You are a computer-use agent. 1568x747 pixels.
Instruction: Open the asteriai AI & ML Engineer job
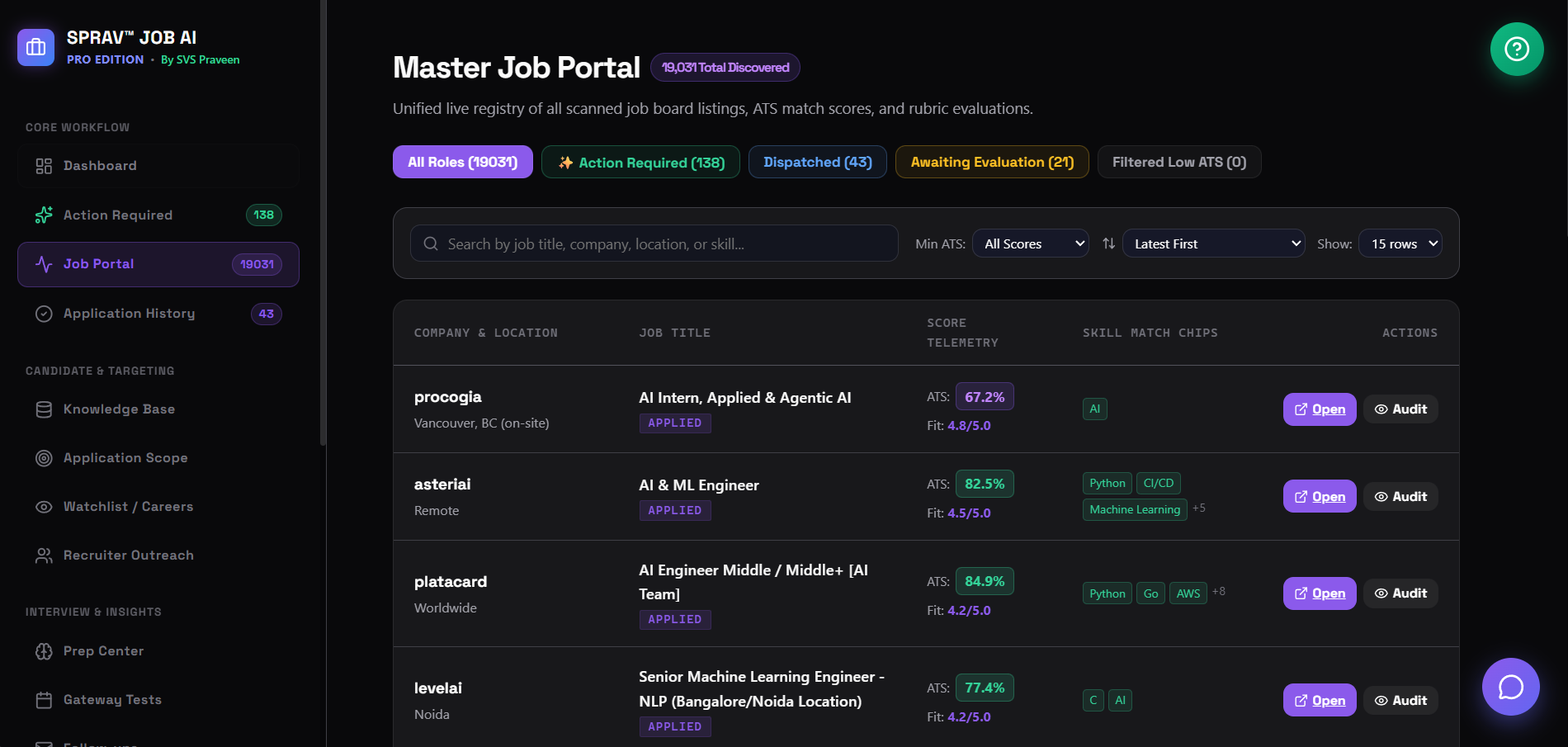pyautogui.click(x=1320, y=497)
